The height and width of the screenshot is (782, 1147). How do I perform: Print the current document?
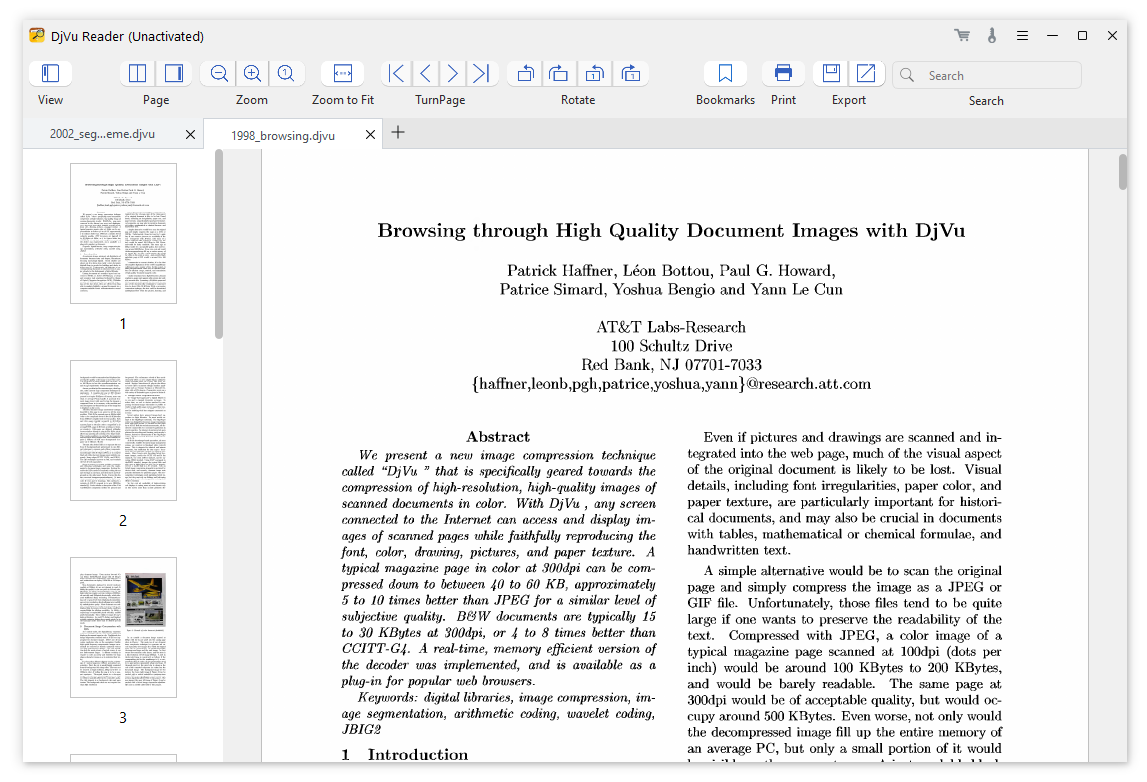click(783, 73)
